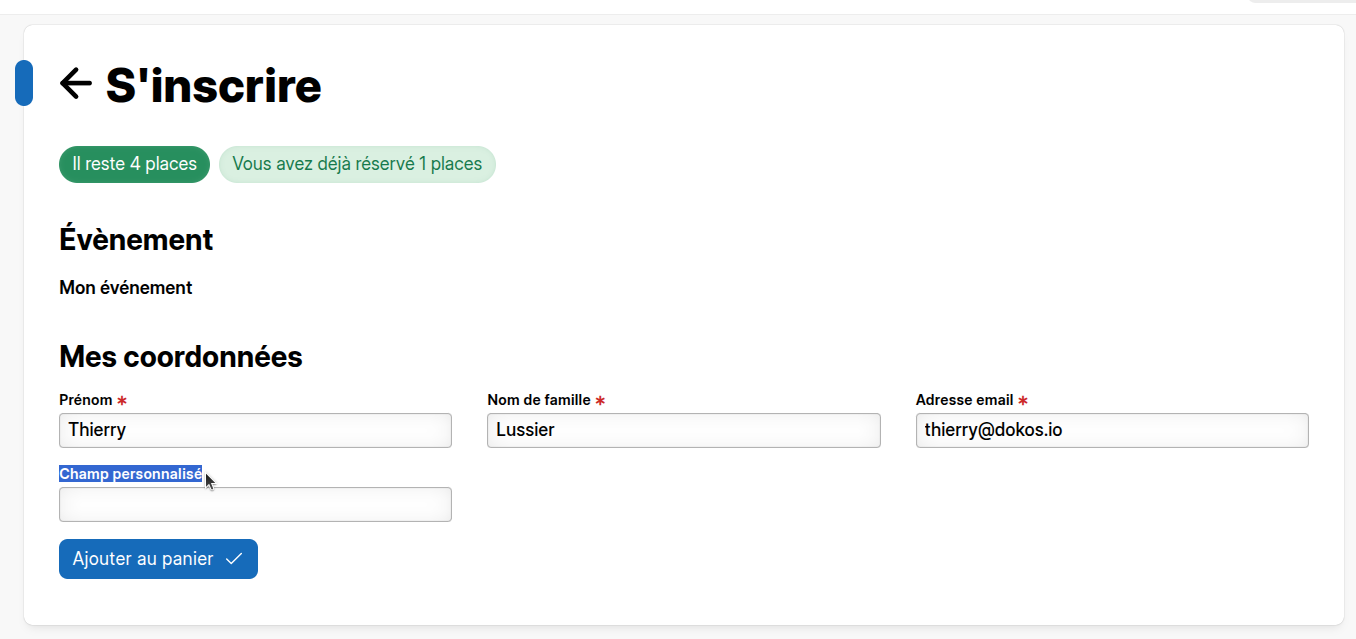Click the back arrow next to S'inscrire
Viewport: 1356px width, 639px height.
coord(76,83)
